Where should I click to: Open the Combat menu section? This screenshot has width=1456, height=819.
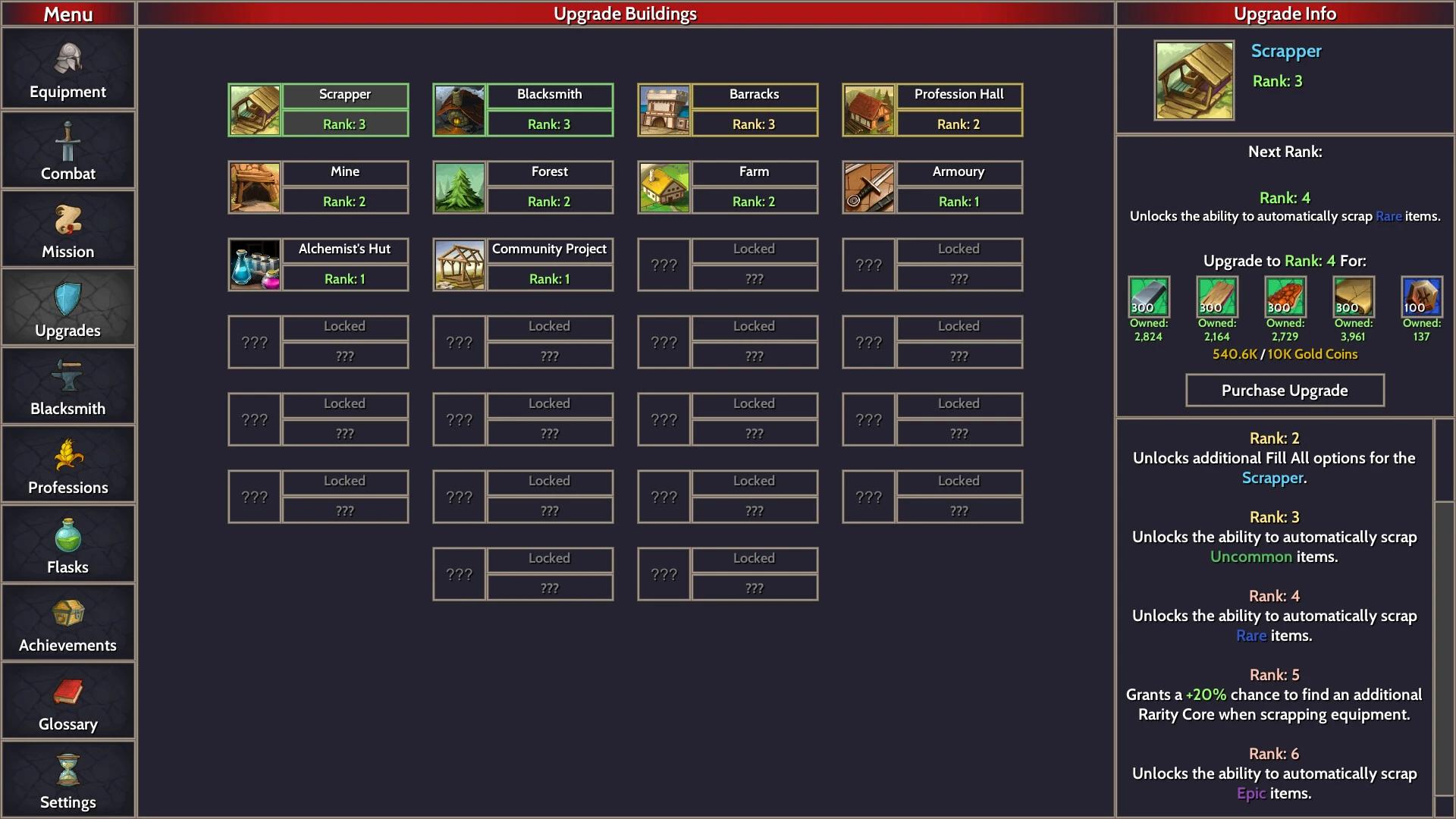(x=68, y=155)
